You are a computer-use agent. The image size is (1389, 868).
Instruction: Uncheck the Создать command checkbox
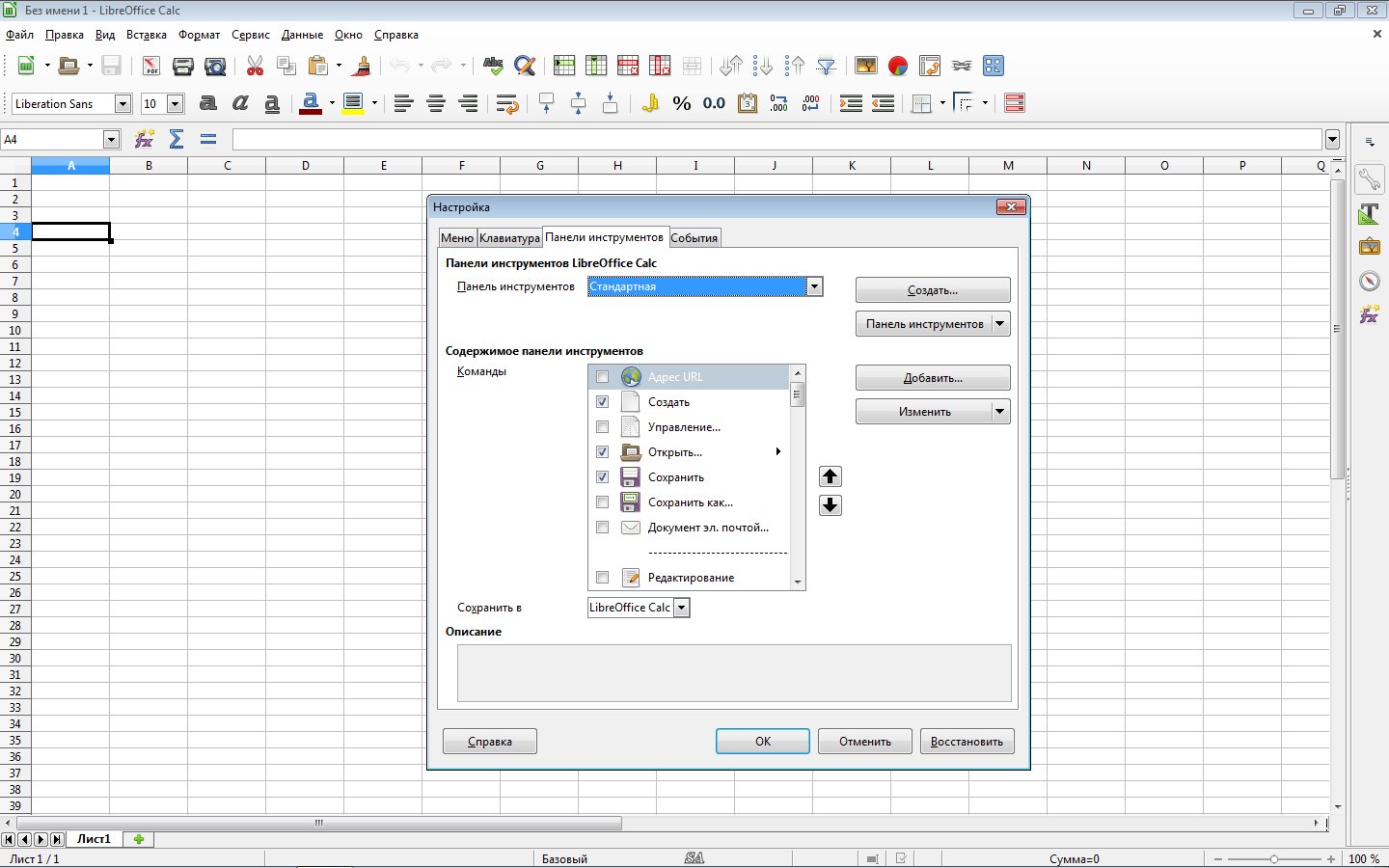pyautogui.click(x=602, y=402)
